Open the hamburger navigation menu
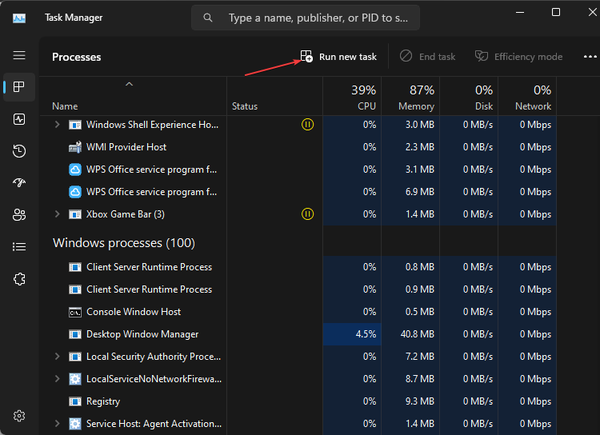 click(19, 55)
